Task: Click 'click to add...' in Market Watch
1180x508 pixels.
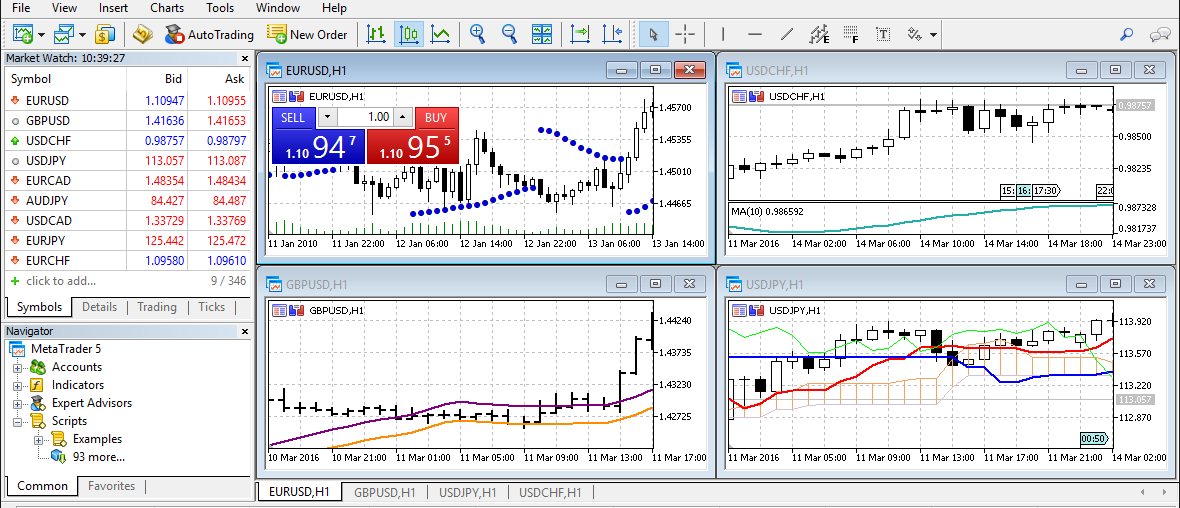Action: pos(60,281)
